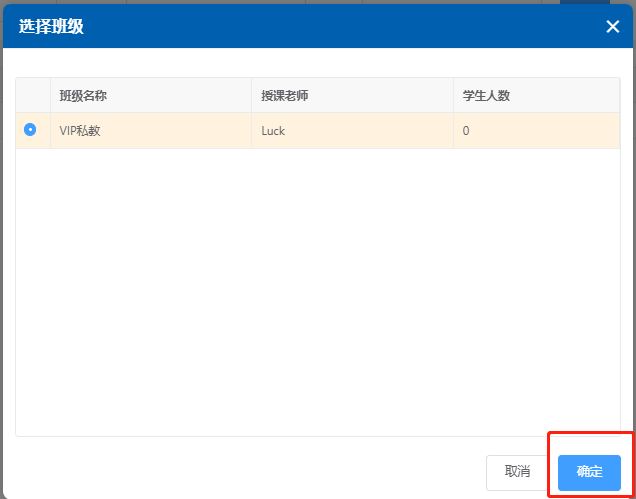Click the 取消 button
The width and height of the screenshot is (636, 499).
[x=517, y=471]
